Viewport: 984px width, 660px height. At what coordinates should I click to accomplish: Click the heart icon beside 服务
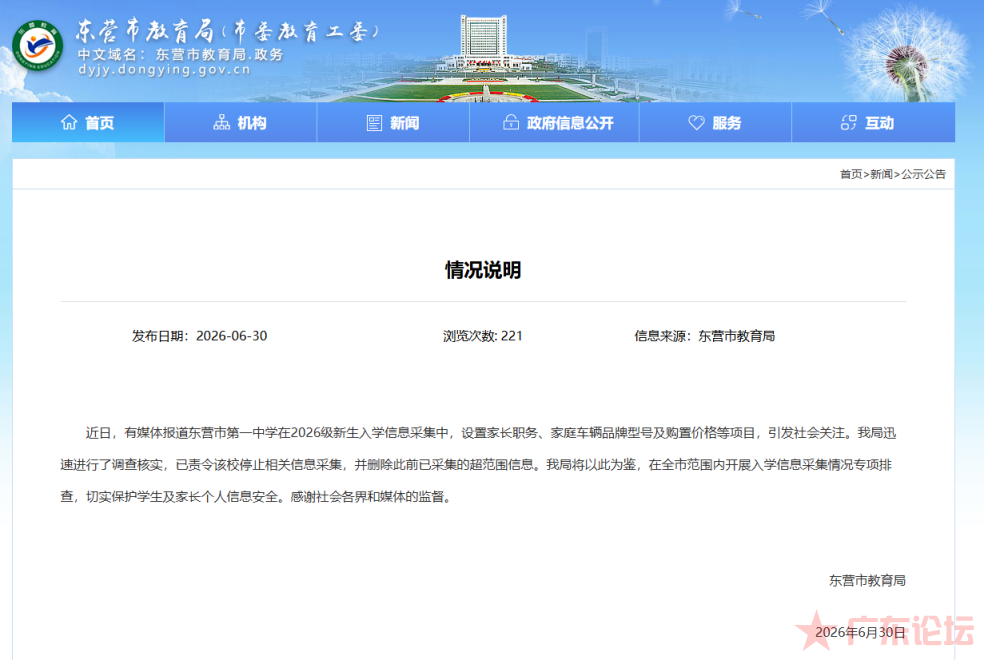click(x=697, y=123)
